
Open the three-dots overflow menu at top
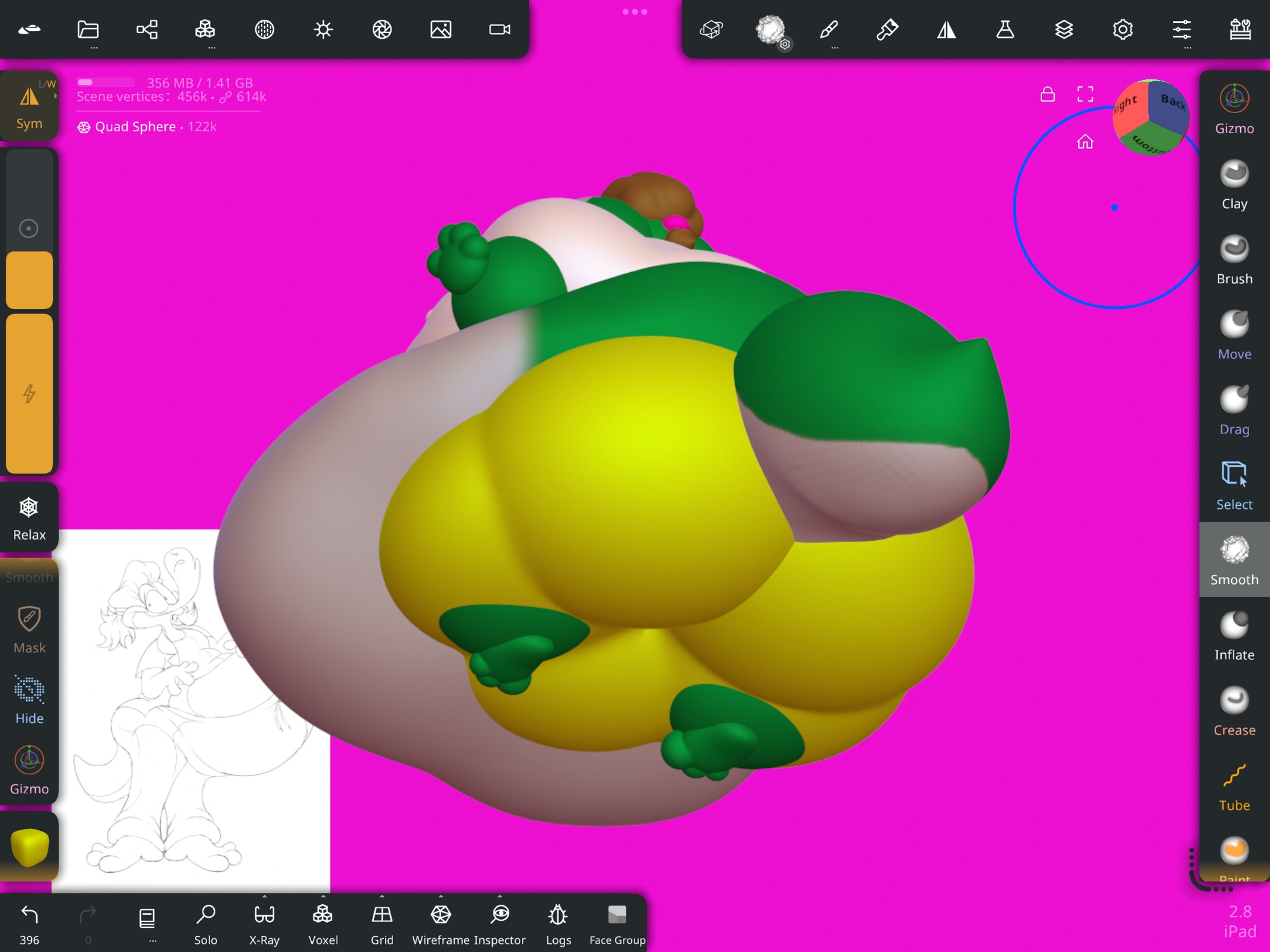(x=634, y=11)
